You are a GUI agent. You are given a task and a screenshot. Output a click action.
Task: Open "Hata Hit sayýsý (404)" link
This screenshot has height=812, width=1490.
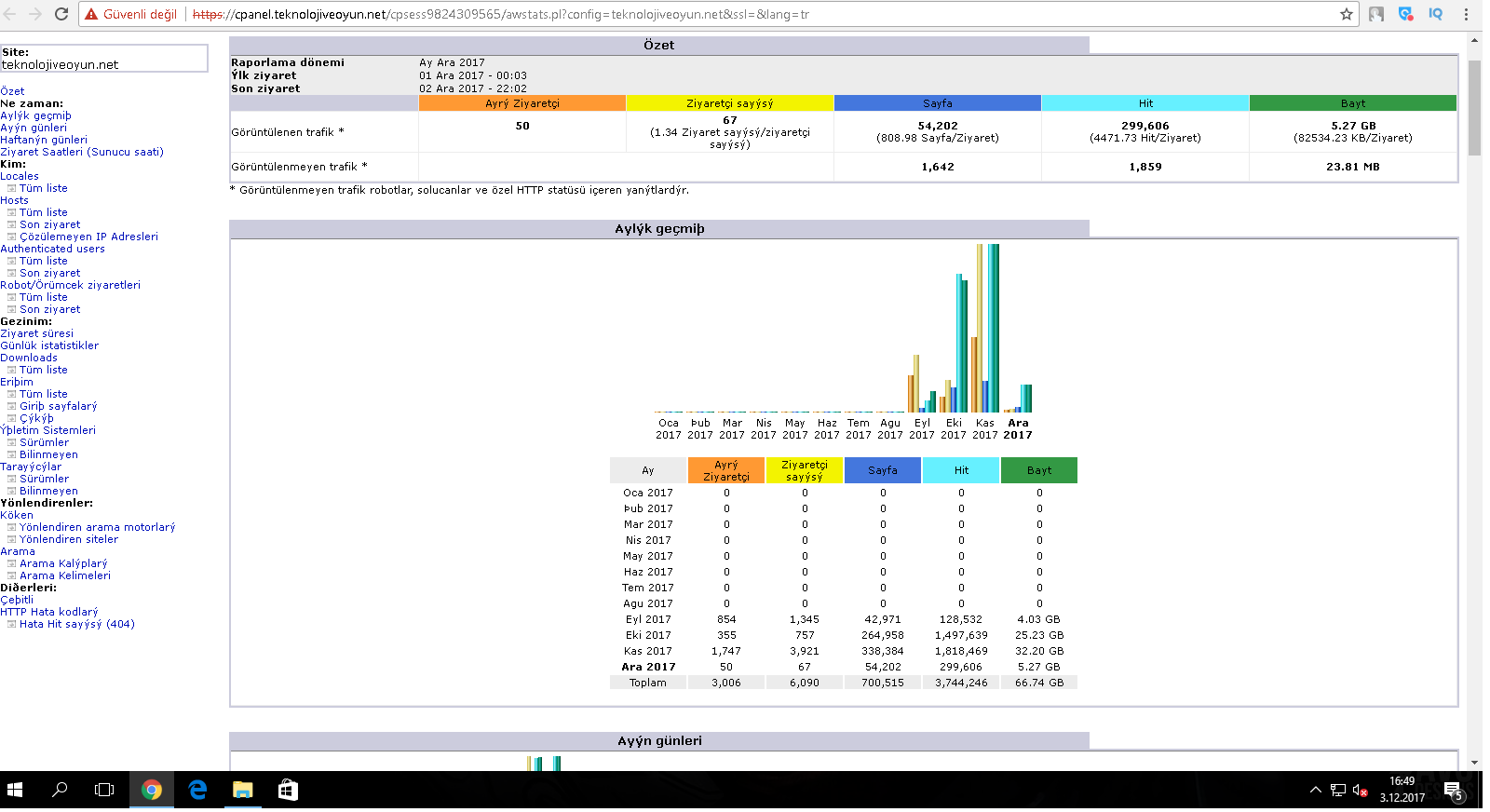tap(77, 624)
